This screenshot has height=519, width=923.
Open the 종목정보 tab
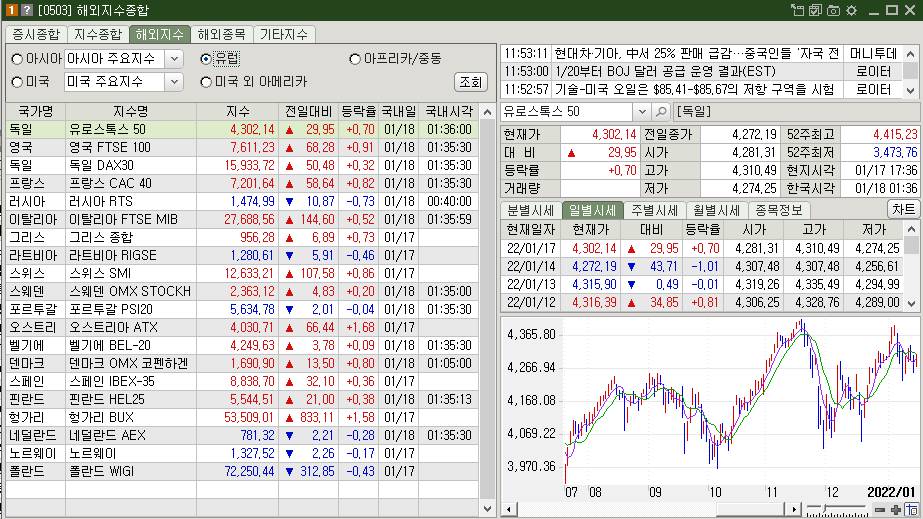click(778, 210)
